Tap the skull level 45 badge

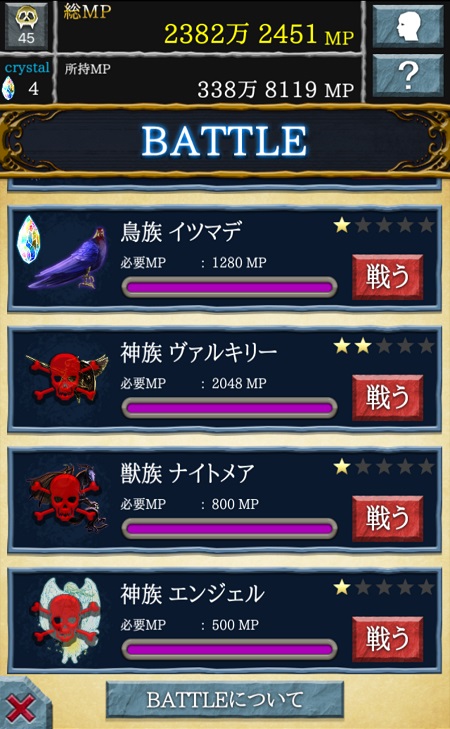(26, 26)
